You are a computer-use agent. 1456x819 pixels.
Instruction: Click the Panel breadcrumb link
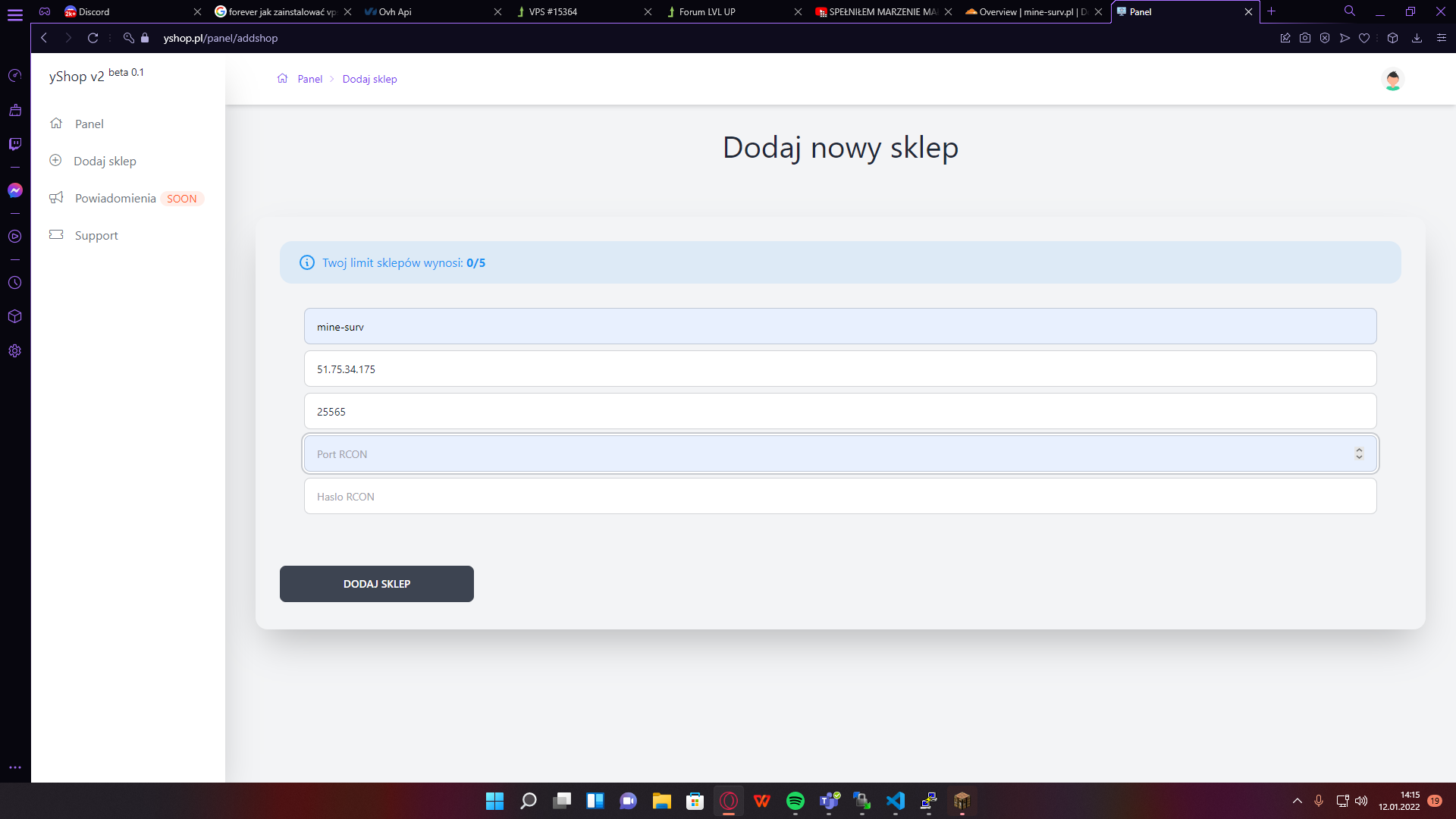[309, 79]
